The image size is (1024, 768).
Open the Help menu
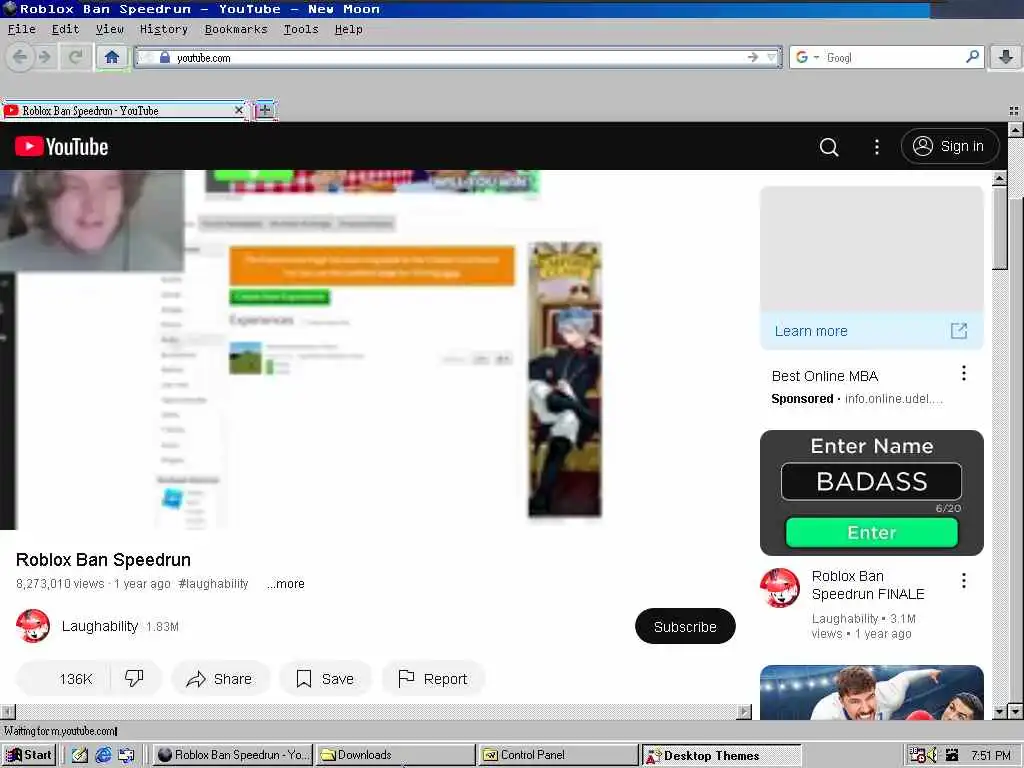[x=349, y=29]
